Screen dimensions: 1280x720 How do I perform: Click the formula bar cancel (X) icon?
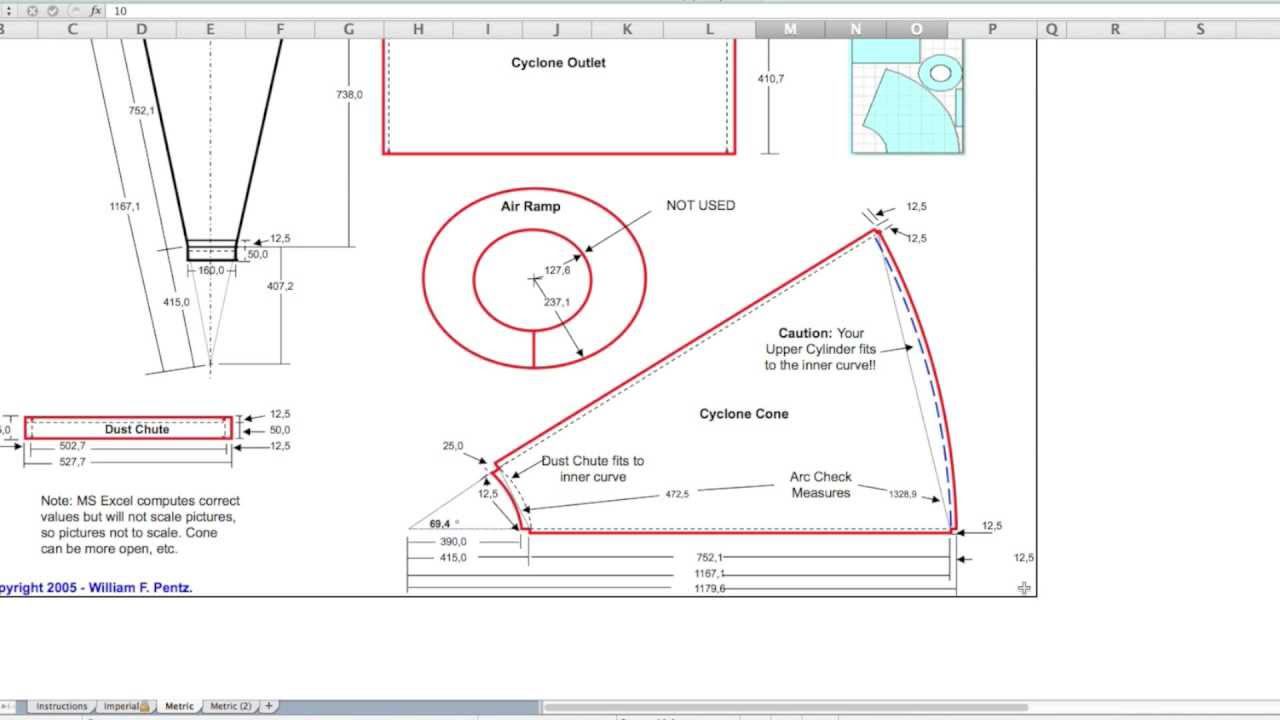tap(33, 11)
